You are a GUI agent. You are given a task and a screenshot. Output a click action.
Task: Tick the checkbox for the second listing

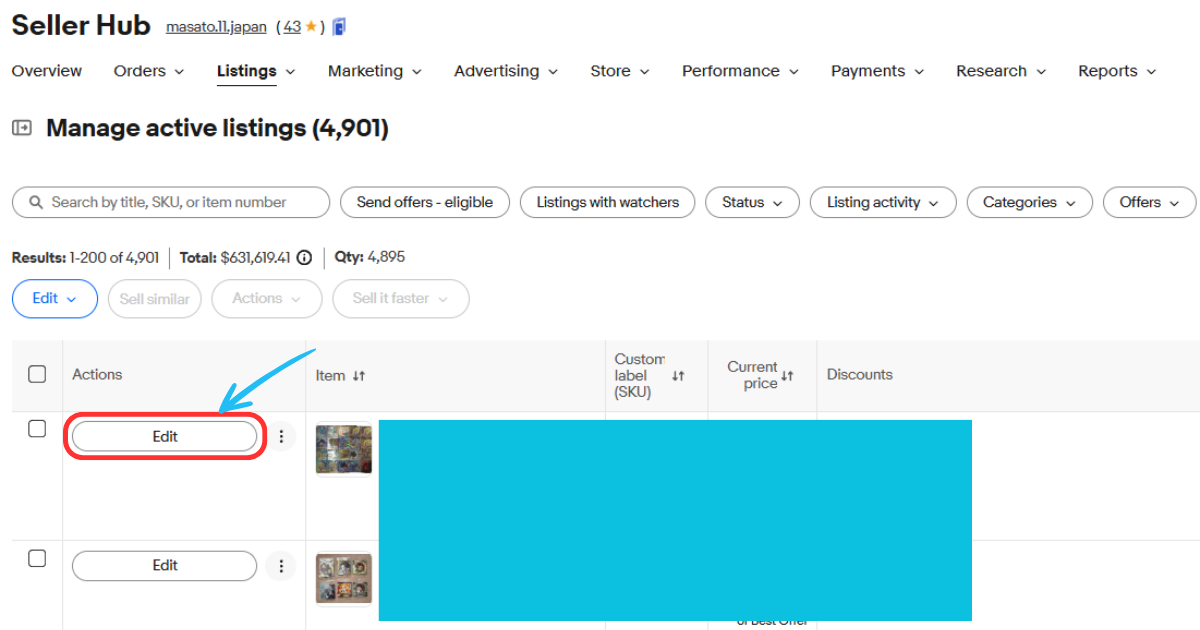[37, 558]
